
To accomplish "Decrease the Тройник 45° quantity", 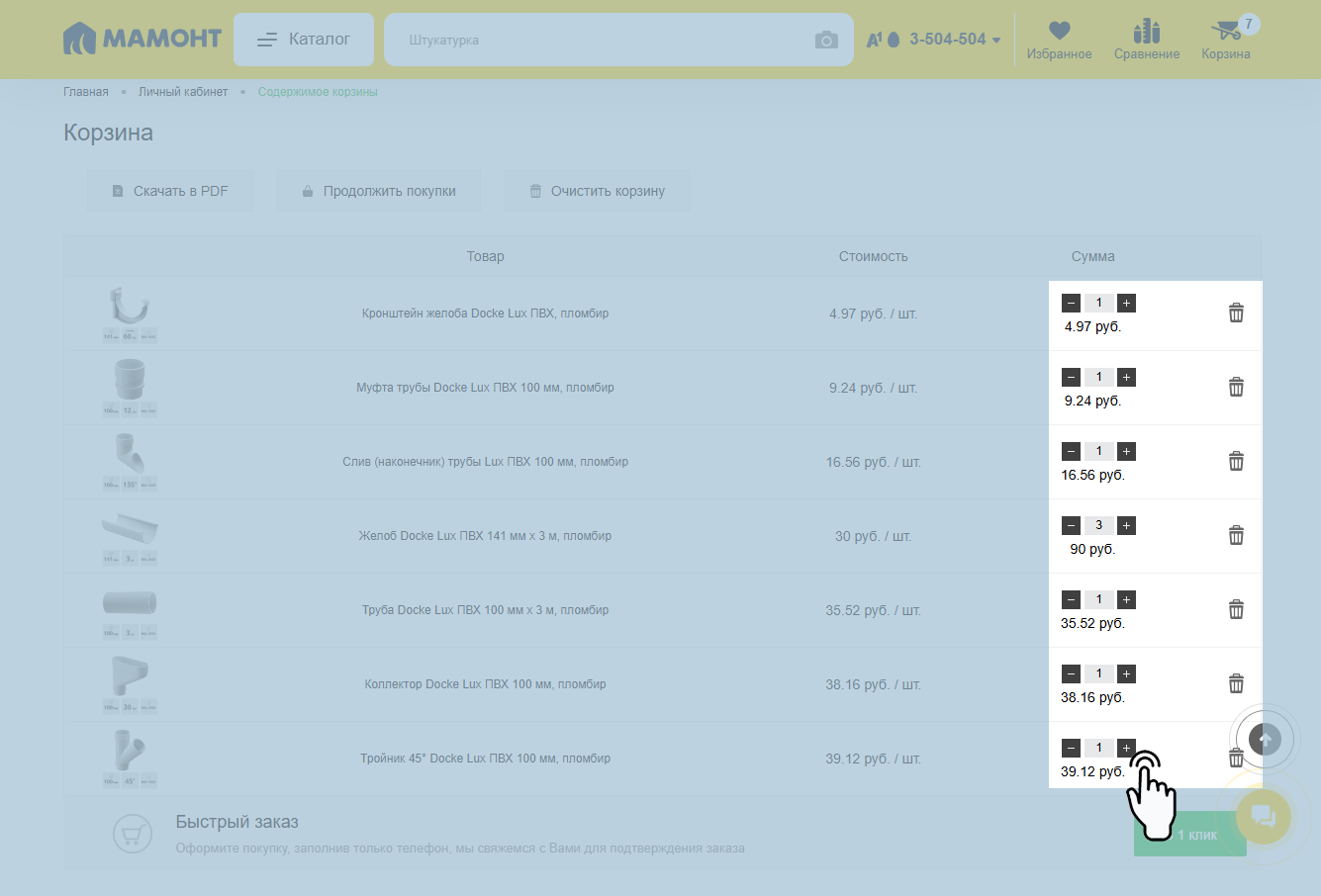I will 1071,749.
